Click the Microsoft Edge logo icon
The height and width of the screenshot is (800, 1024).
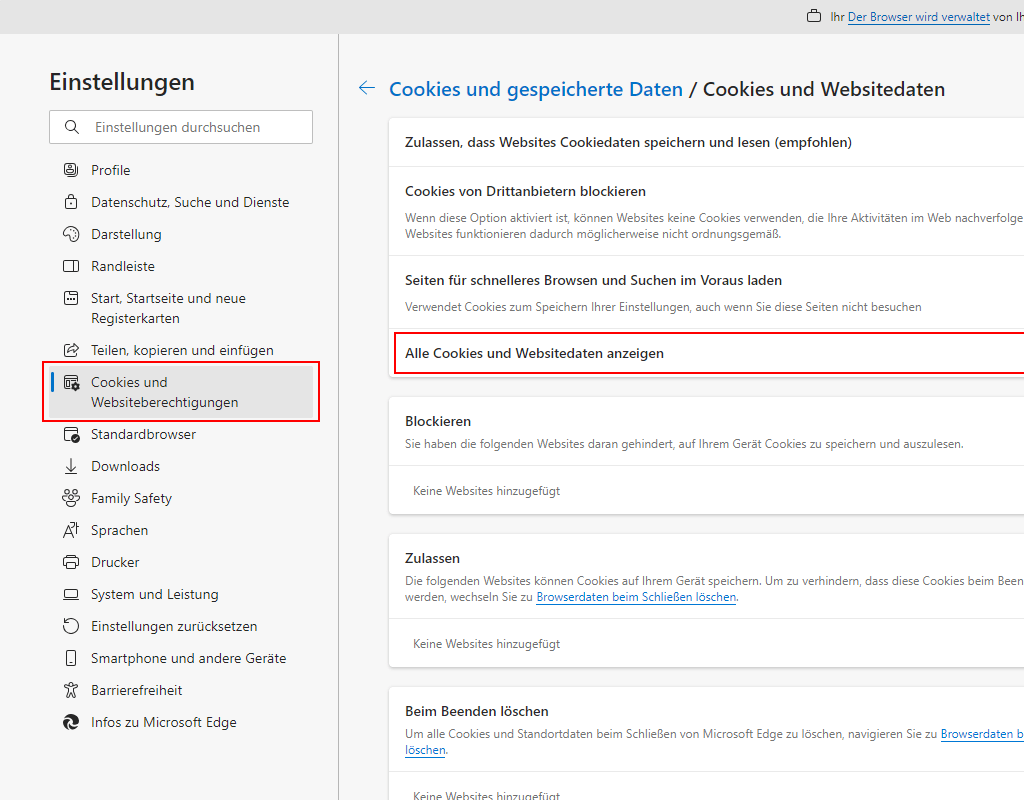tap(71, 722)
